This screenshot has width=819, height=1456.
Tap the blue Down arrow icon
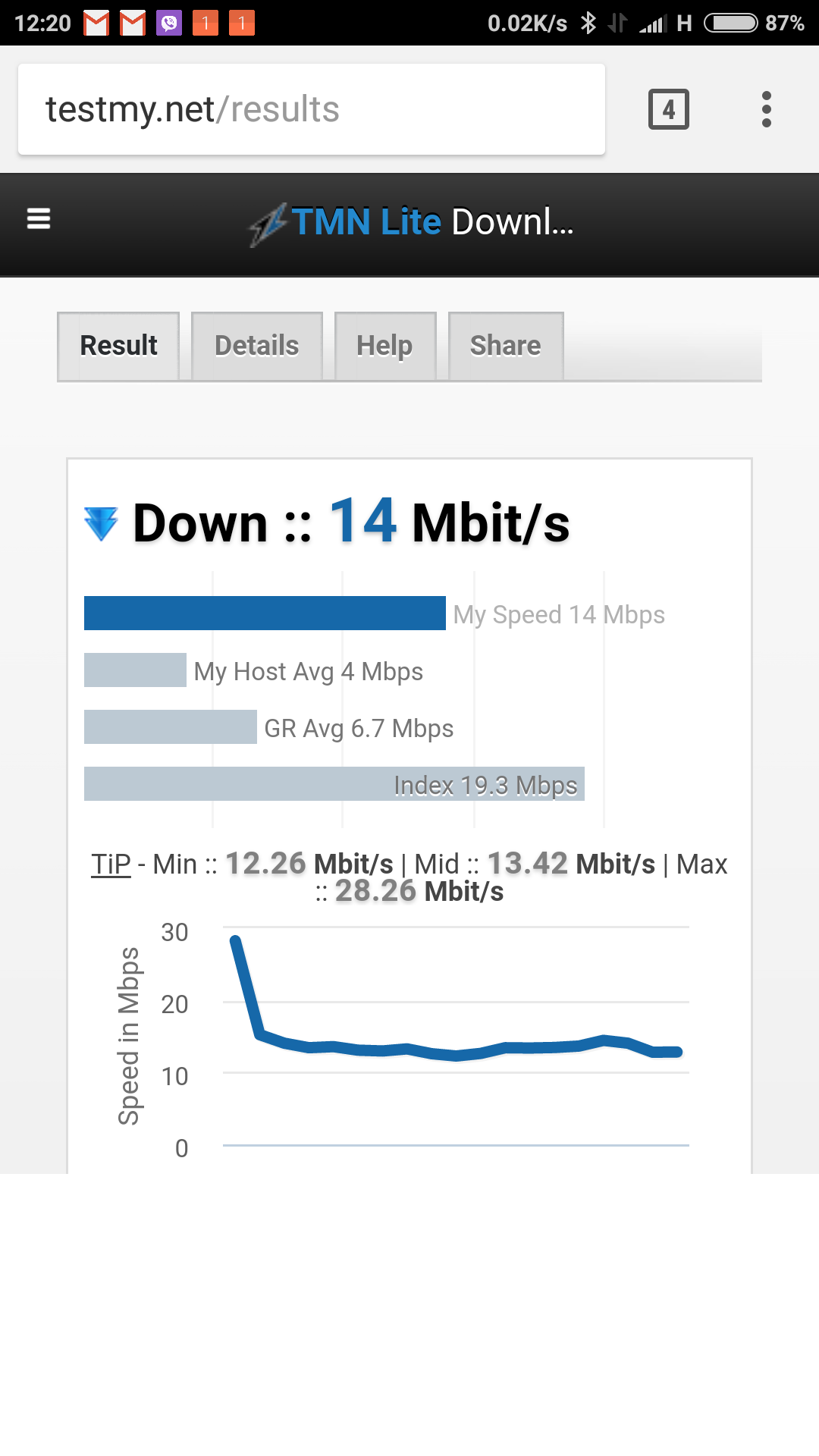[101, 523]
